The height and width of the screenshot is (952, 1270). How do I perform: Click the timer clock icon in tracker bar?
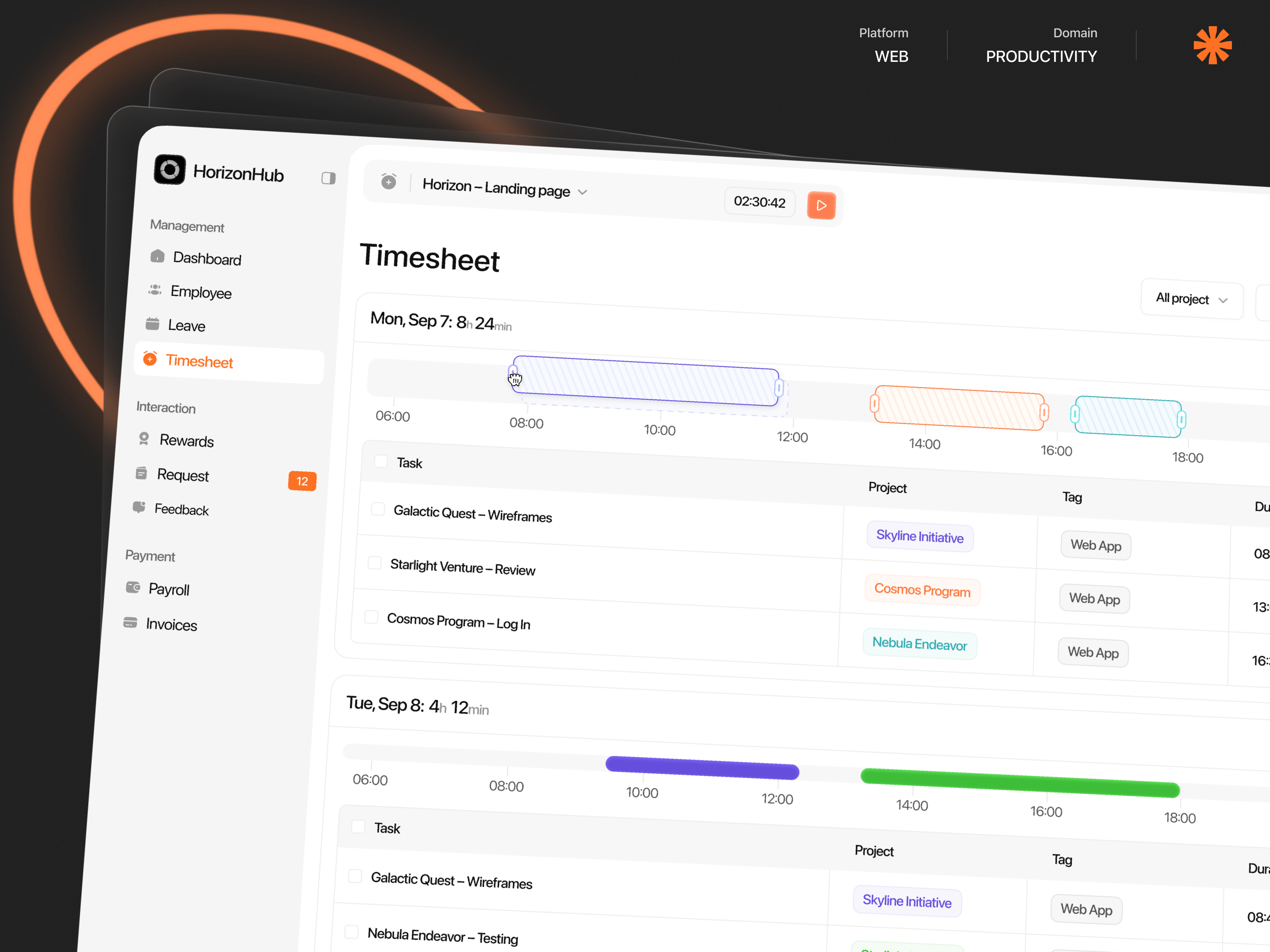point(389,181)
